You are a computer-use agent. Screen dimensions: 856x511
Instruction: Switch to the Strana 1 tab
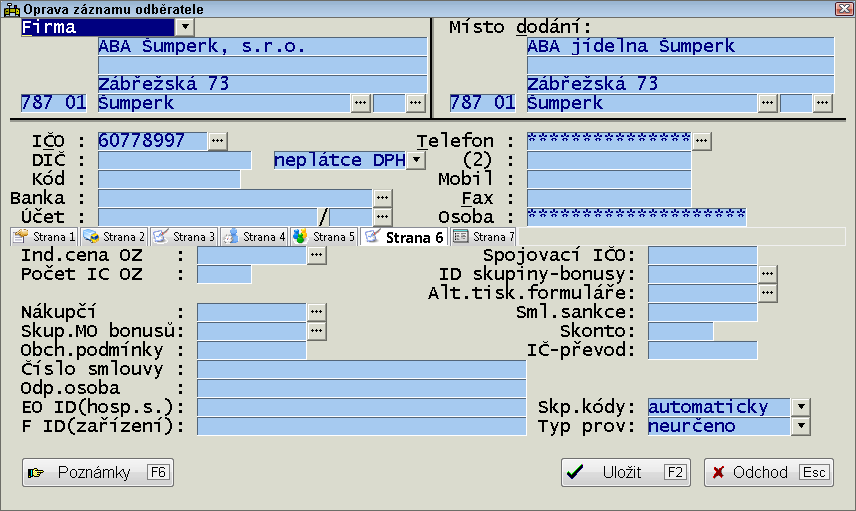tap(46, 237)
